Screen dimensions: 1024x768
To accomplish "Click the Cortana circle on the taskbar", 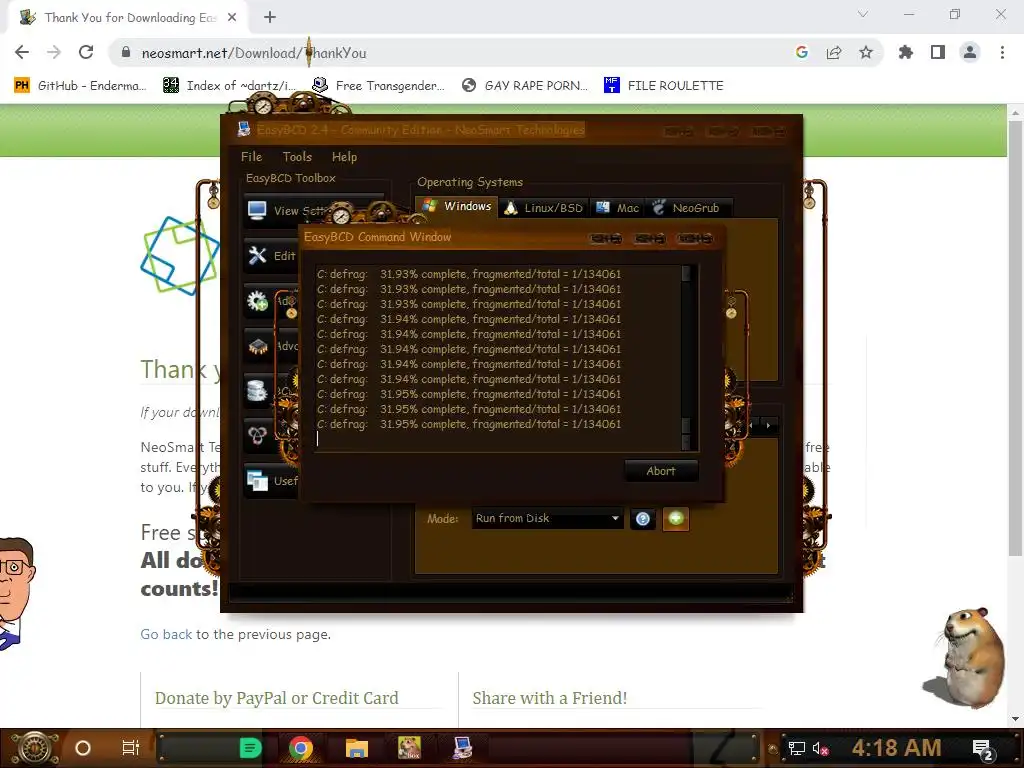I will 83,748.
